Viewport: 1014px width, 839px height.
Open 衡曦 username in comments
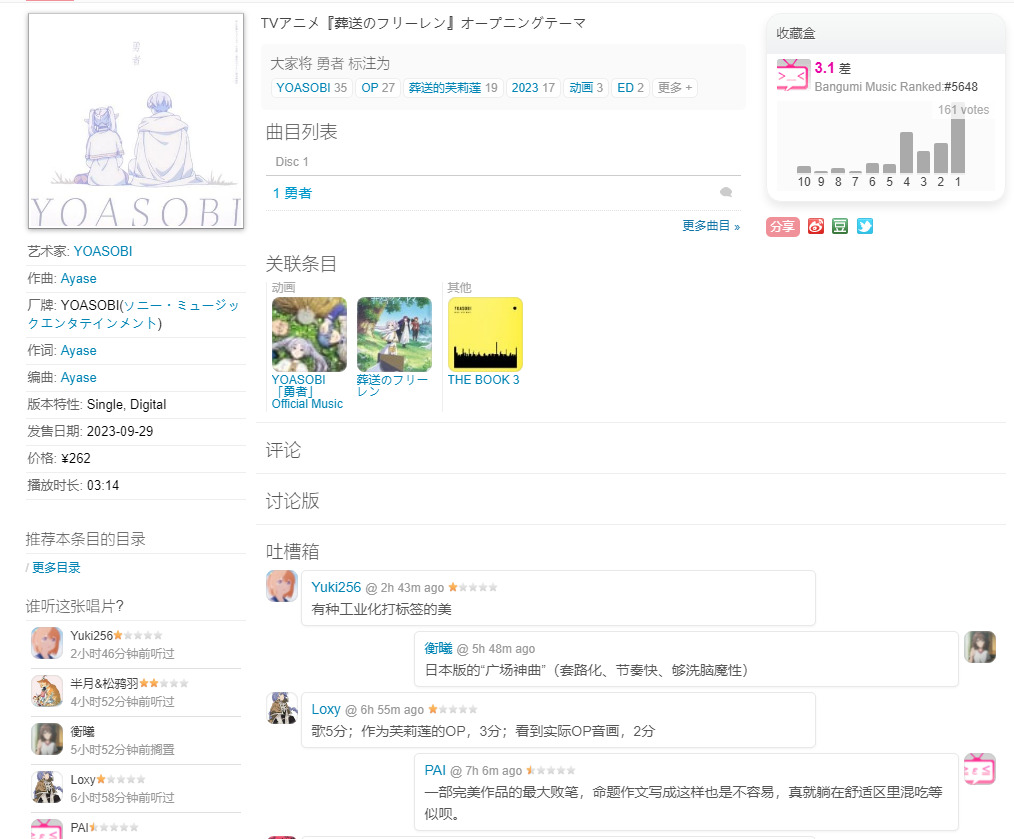438,648
